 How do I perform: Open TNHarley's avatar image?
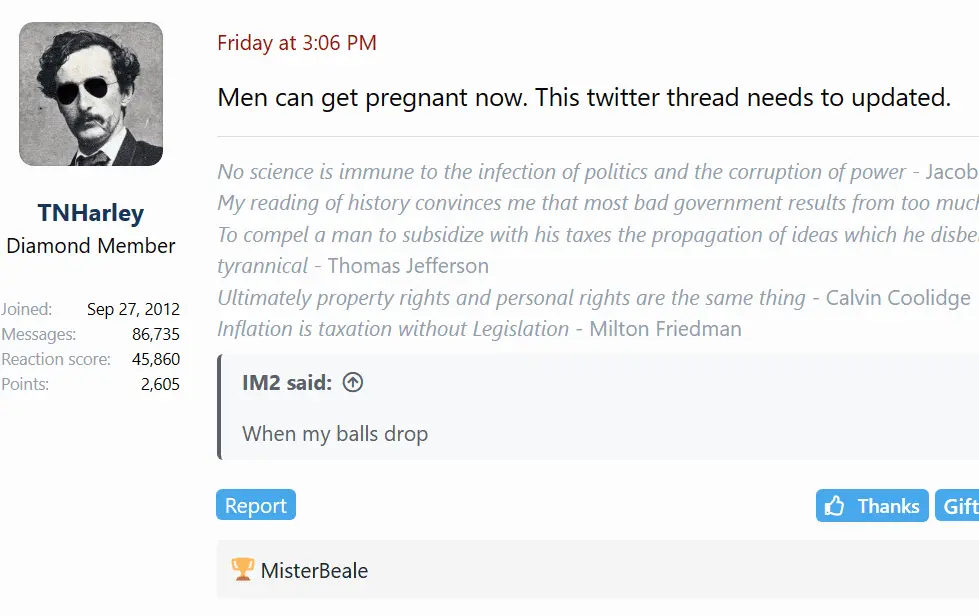[91, 94]
